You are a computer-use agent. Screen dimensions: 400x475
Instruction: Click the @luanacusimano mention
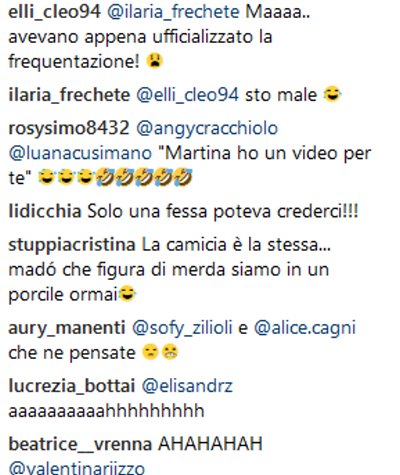coord(80,153)
